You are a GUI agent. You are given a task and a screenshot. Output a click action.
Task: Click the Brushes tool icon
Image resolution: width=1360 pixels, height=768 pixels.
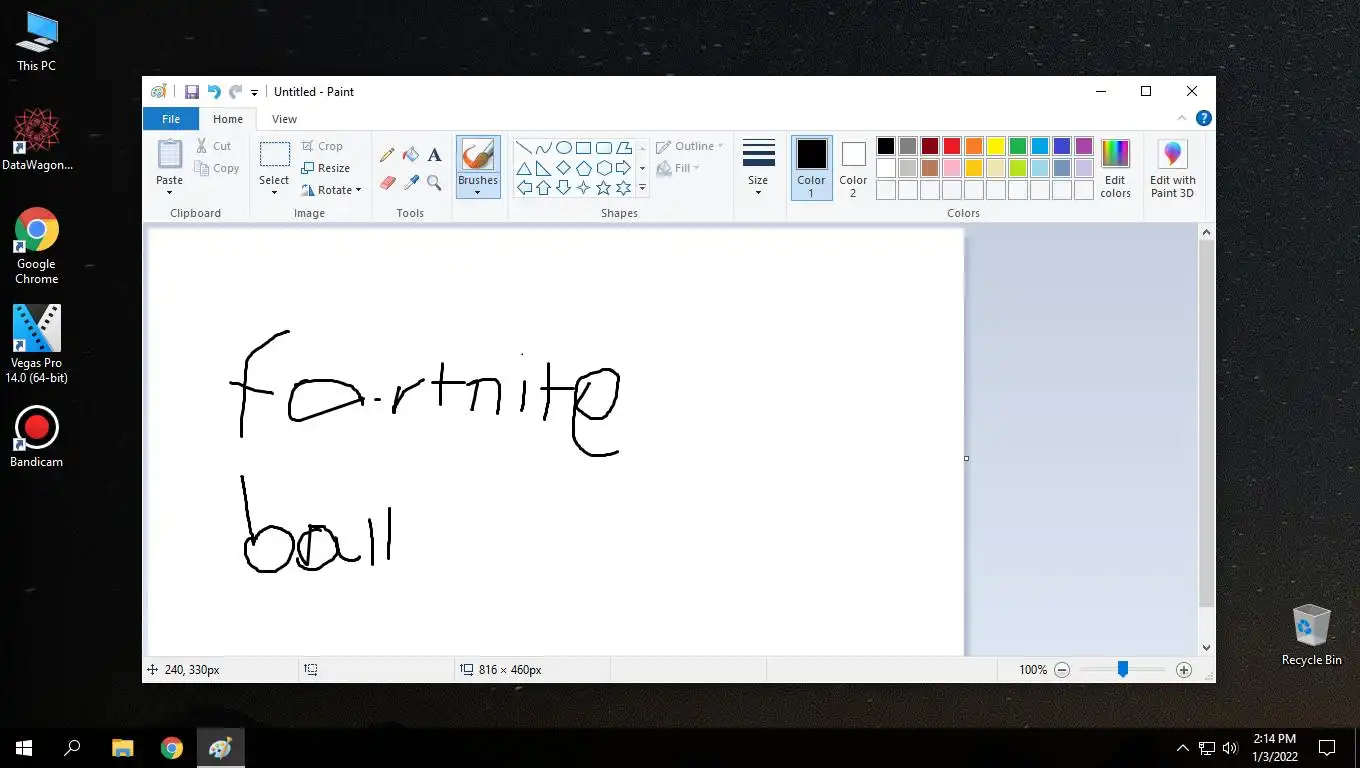click(478, 155)
